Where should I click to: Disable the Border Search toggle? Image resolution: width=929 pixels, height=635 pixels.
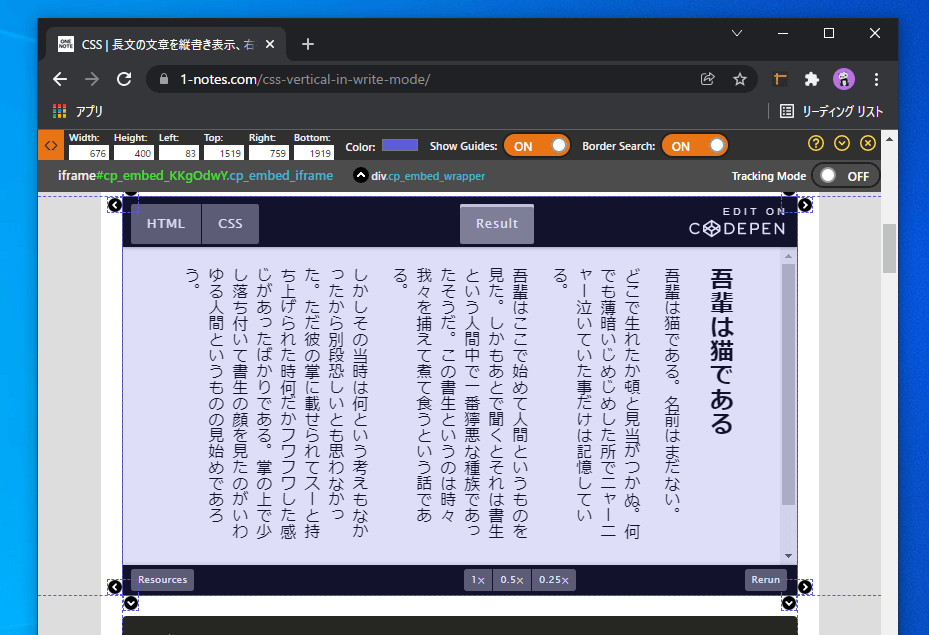pyautogui.click(x=694, y=144)
